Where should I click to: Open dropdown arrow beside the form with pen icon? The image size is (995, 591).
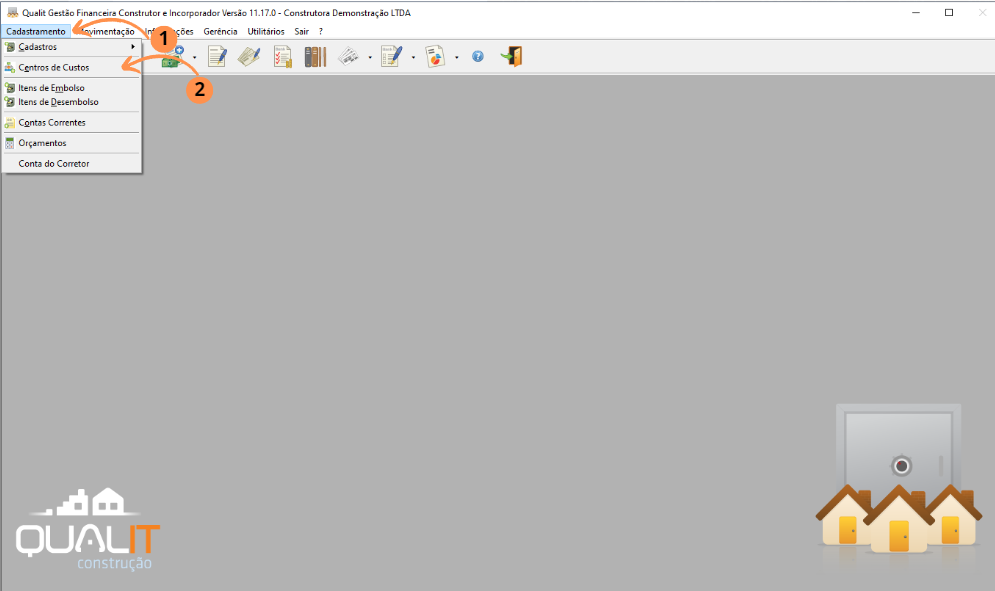pyautogui.click(x=413, y=58)
